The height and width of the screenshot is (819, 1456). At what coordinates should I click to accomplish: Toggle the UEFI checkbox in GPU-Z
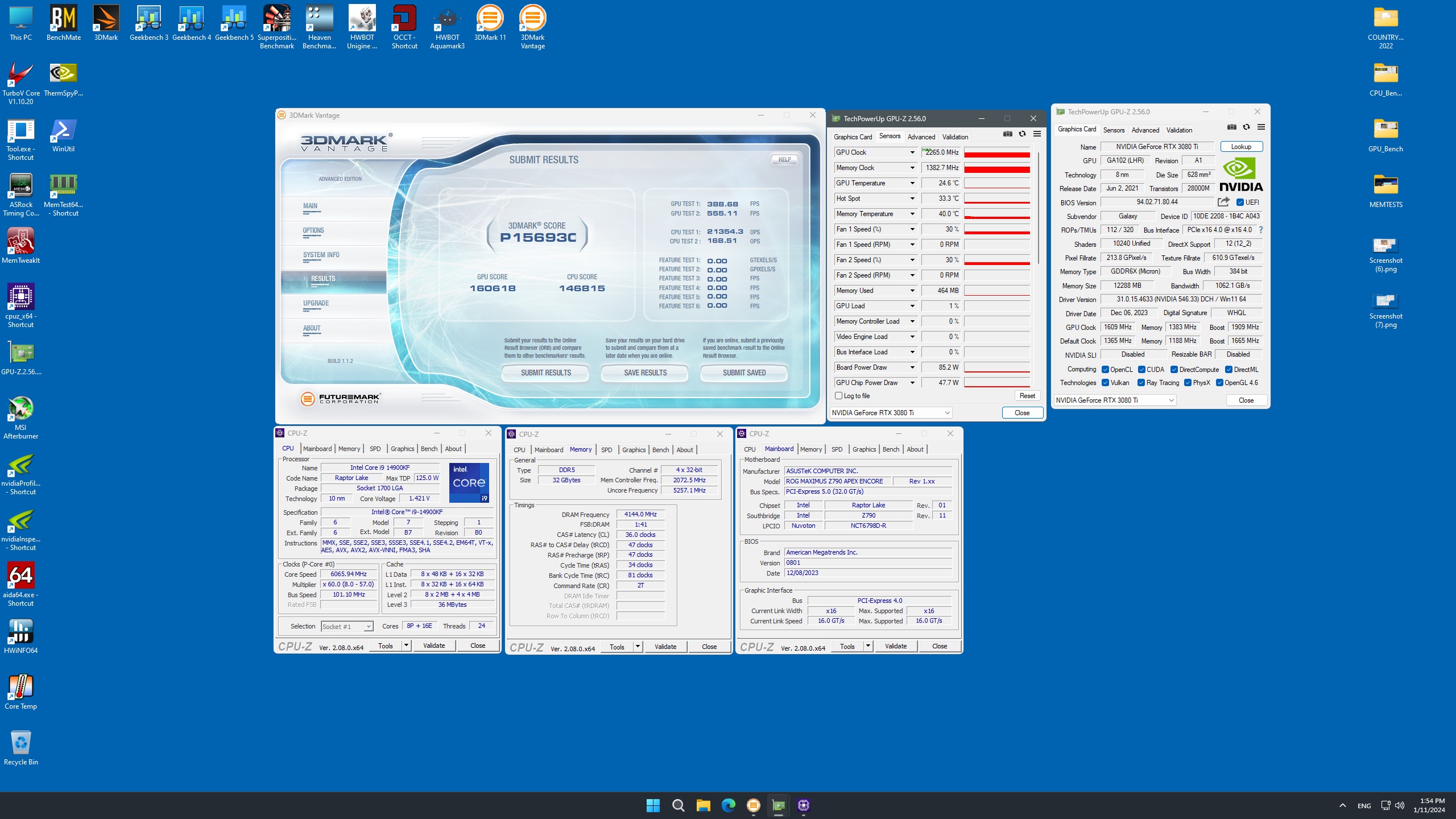click(x=1240, y=202)
